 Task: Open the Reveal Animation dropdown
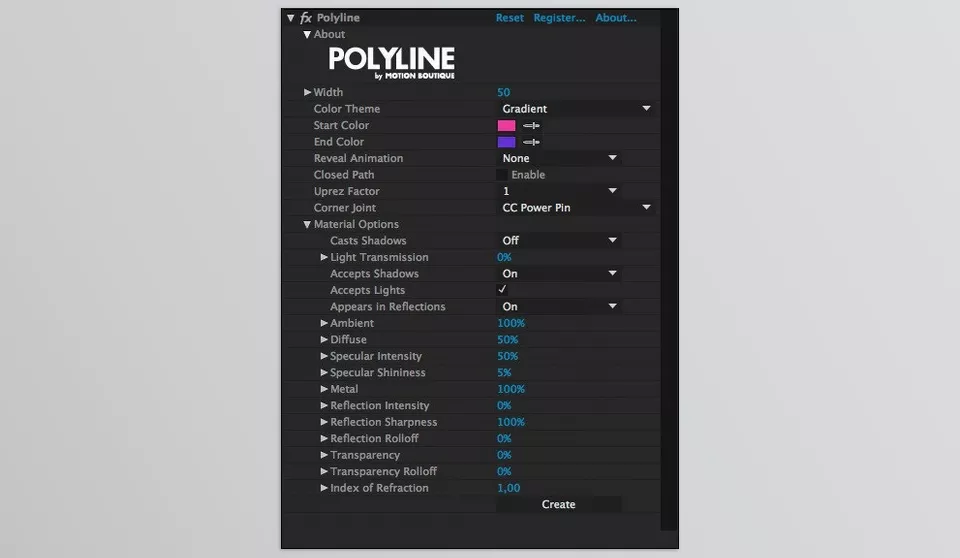(x=558, y=158)
